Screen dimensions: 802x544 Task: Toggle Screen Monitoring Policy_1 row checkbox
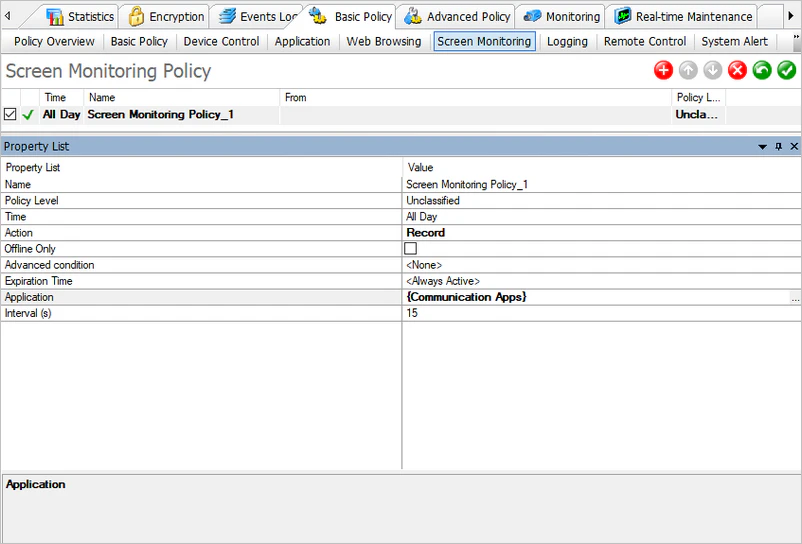pyautogui.click(x=10, y=114)
